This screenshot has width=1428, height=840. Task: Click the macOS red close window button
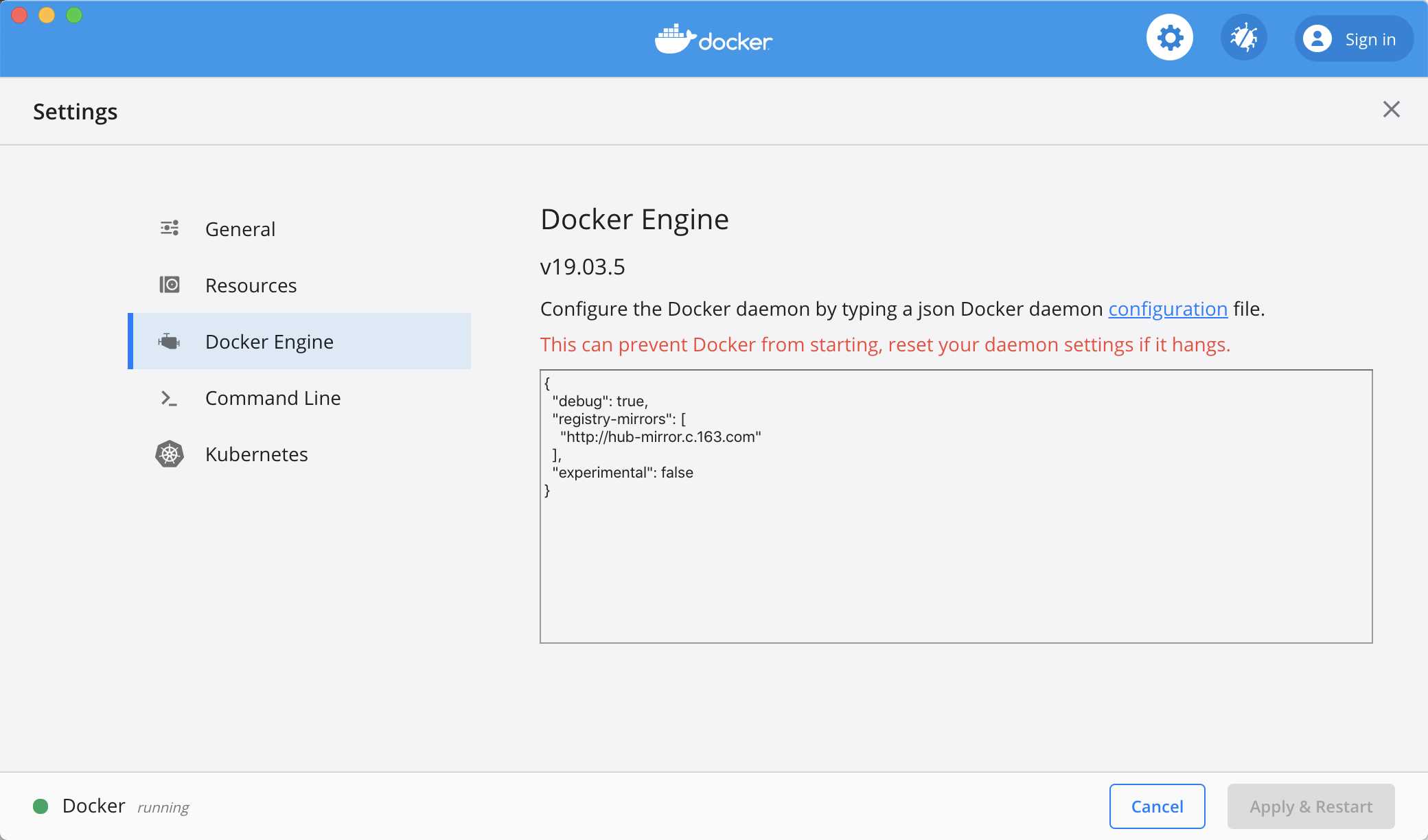pos(19,15)
